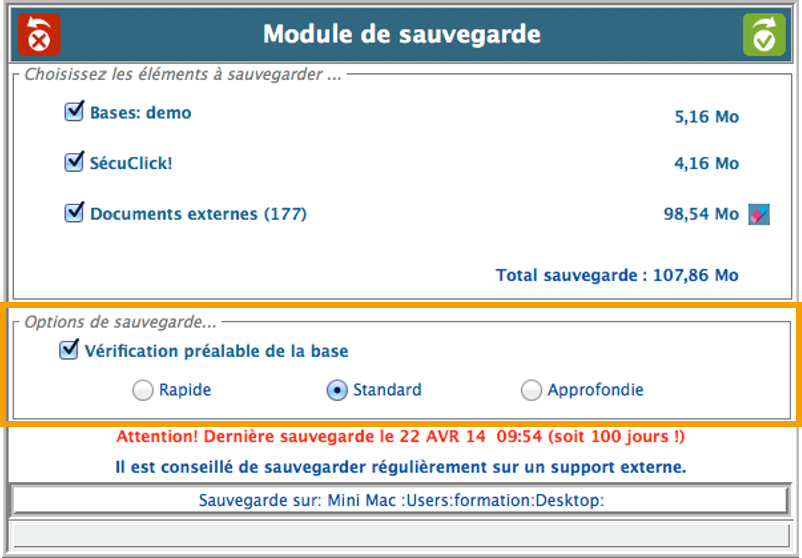The height and width of the screenshot is (558, 802).
Task: Select the Approfondie verification mode
Action: tap(531, 390)
